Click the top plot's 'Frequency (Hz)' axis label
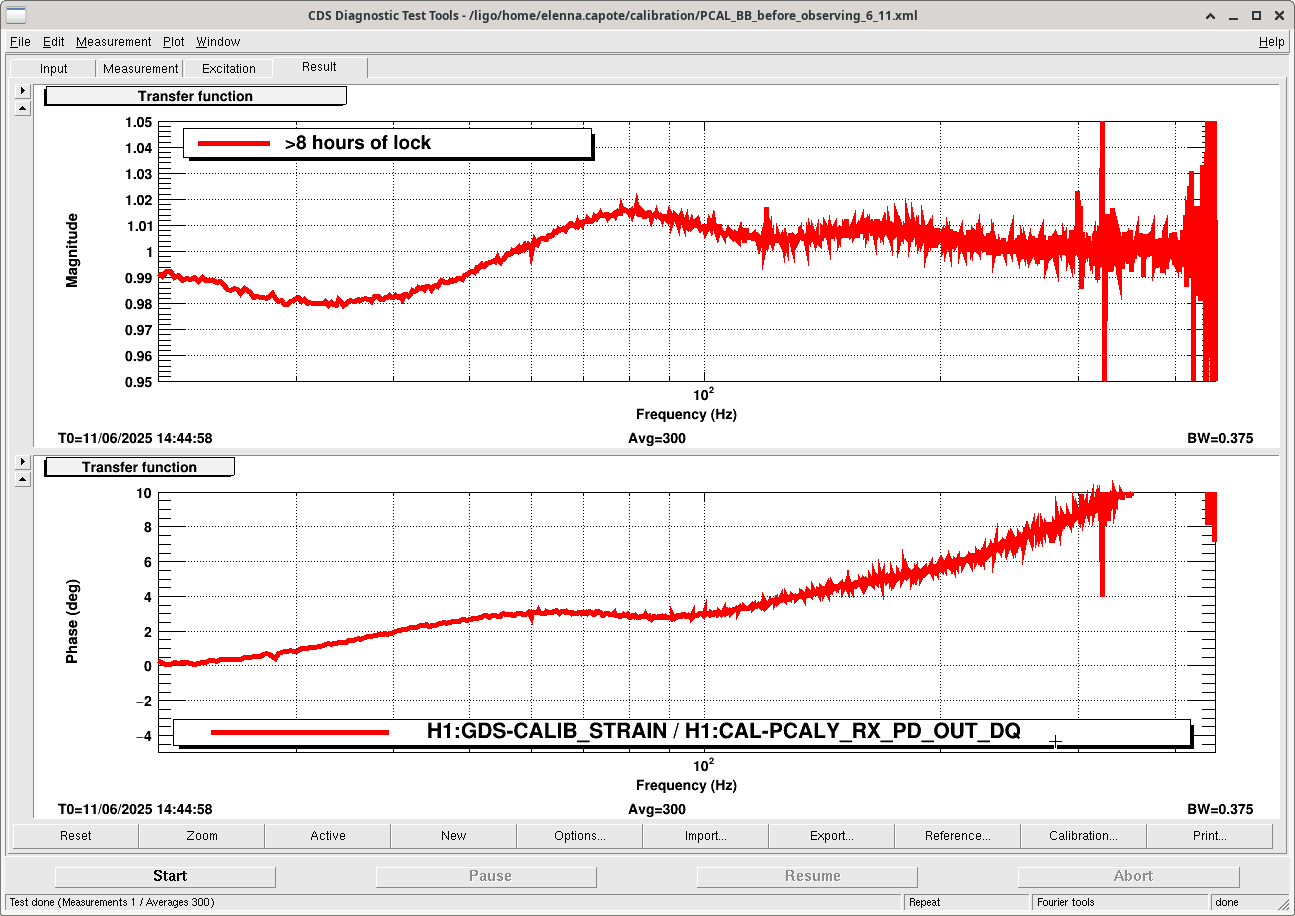Viewport: 1295px width, 916px height. click(686, 414)
